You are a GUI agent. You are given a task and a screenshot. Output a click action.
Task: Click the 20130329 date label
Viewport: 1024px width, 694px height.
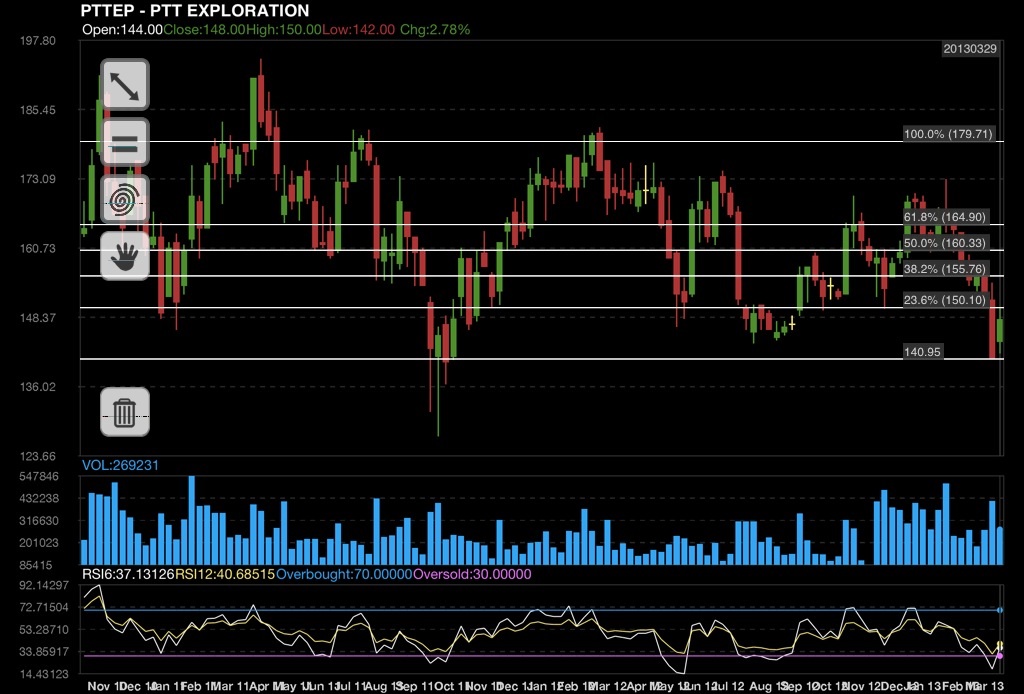(970, 49)
